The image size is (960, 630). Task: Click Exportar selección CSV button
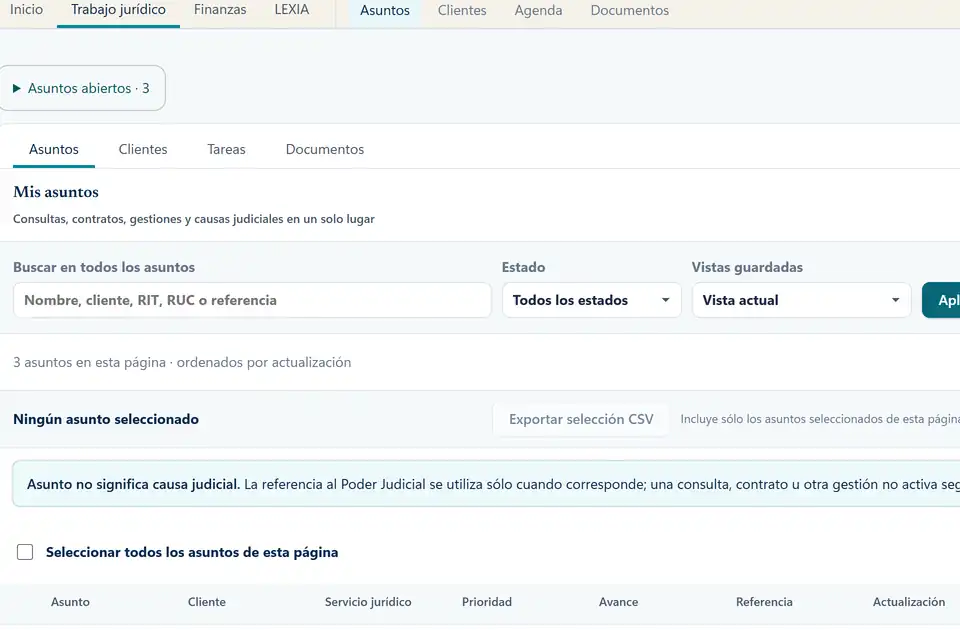tap(581, 419)
